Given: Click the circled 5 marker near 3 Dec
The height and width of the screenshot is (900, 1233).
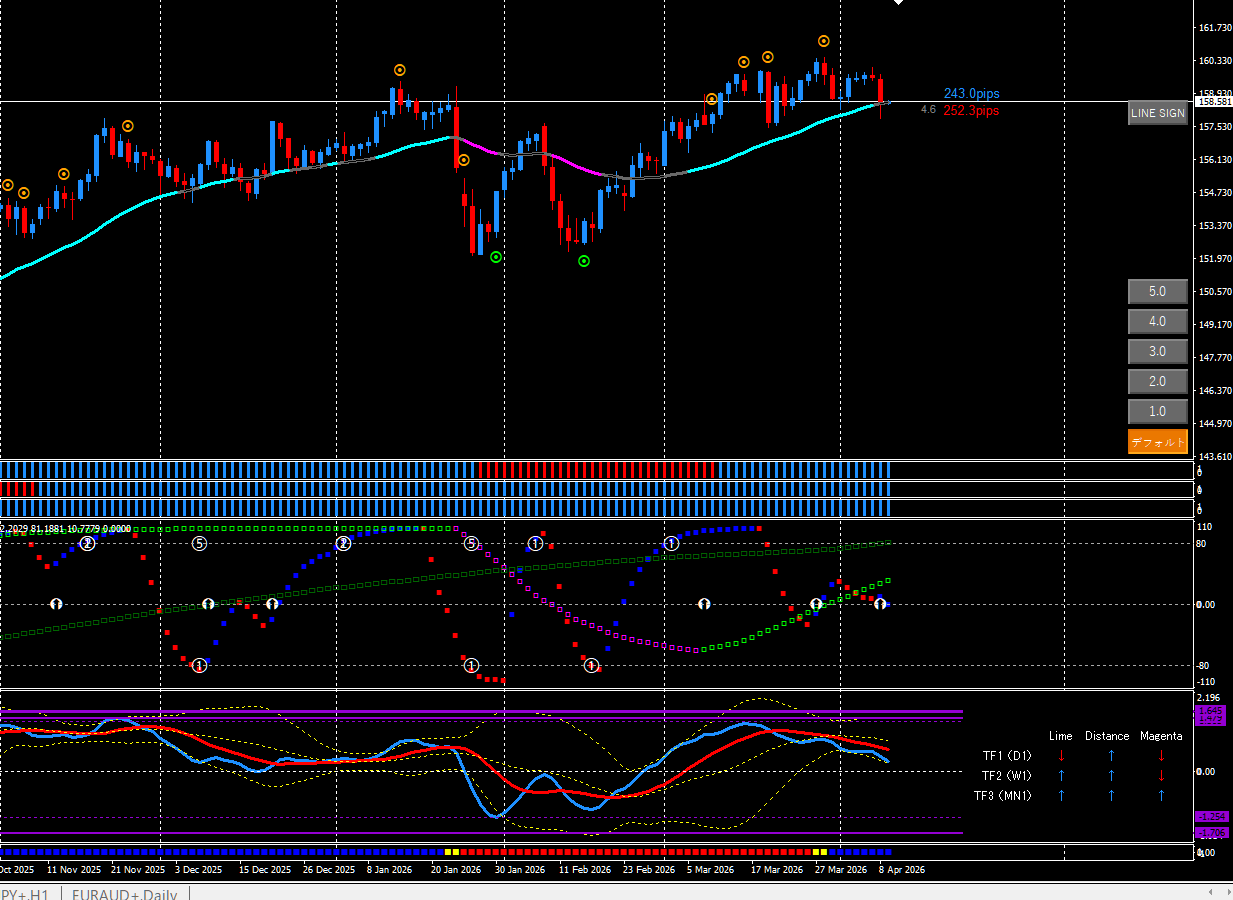Looking at the screenshot, I should point(199,543).
